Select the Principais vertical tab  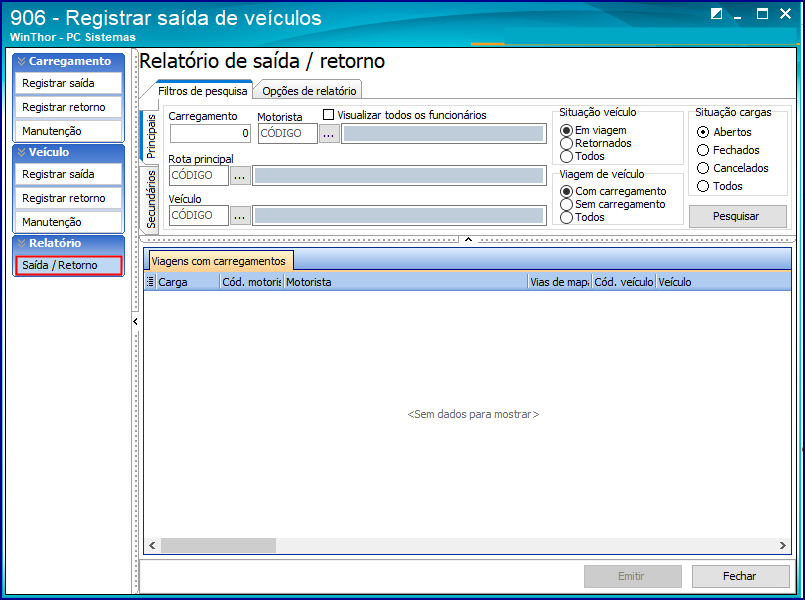pyautogui.click(x=150, y=137)
